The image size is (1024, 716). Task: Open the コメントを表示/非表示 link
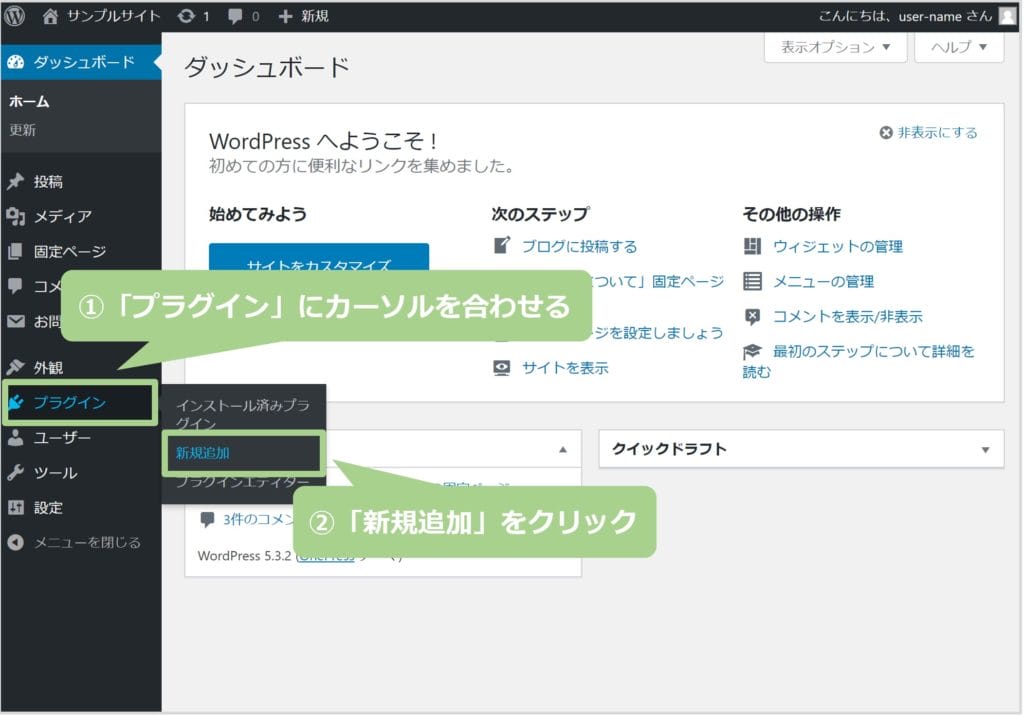[x=848, y=316]
